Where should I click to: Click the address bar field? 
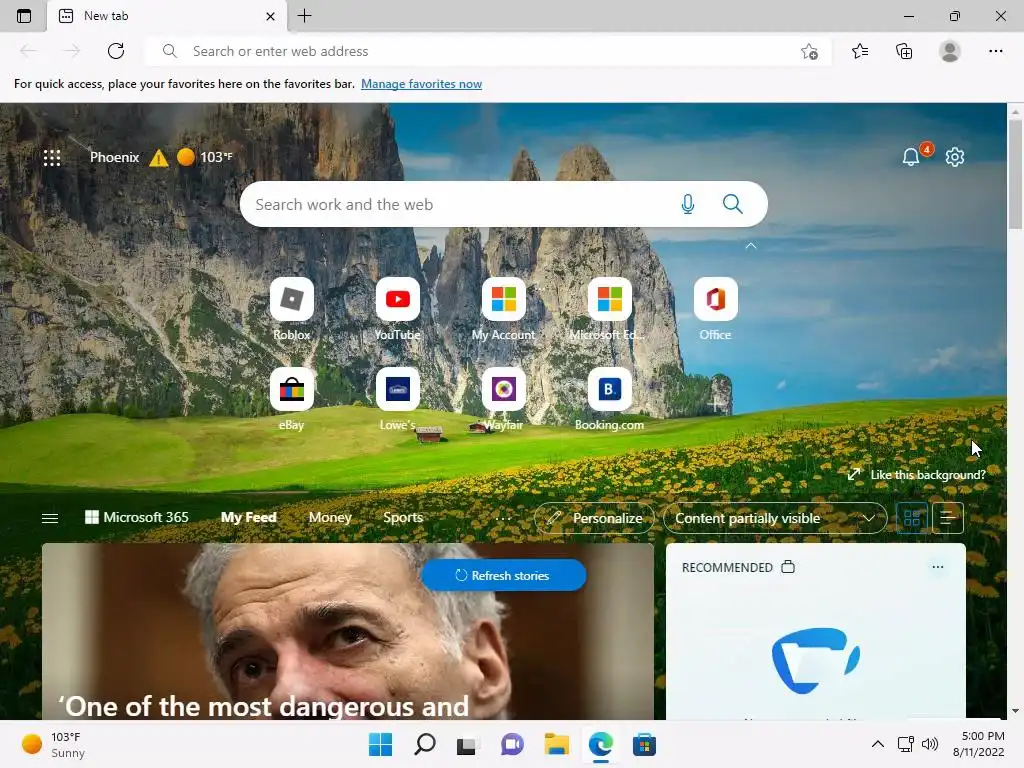click(x=488, y=51)
